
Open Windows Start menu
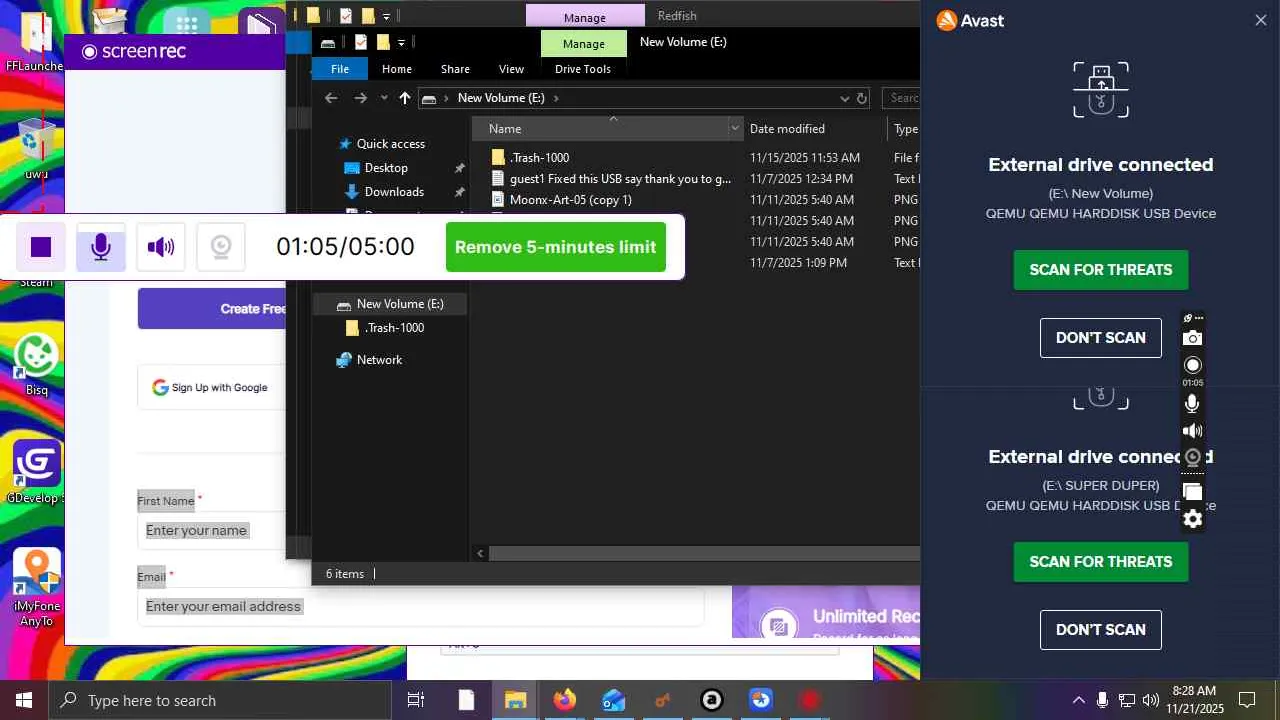coord(24,700)
